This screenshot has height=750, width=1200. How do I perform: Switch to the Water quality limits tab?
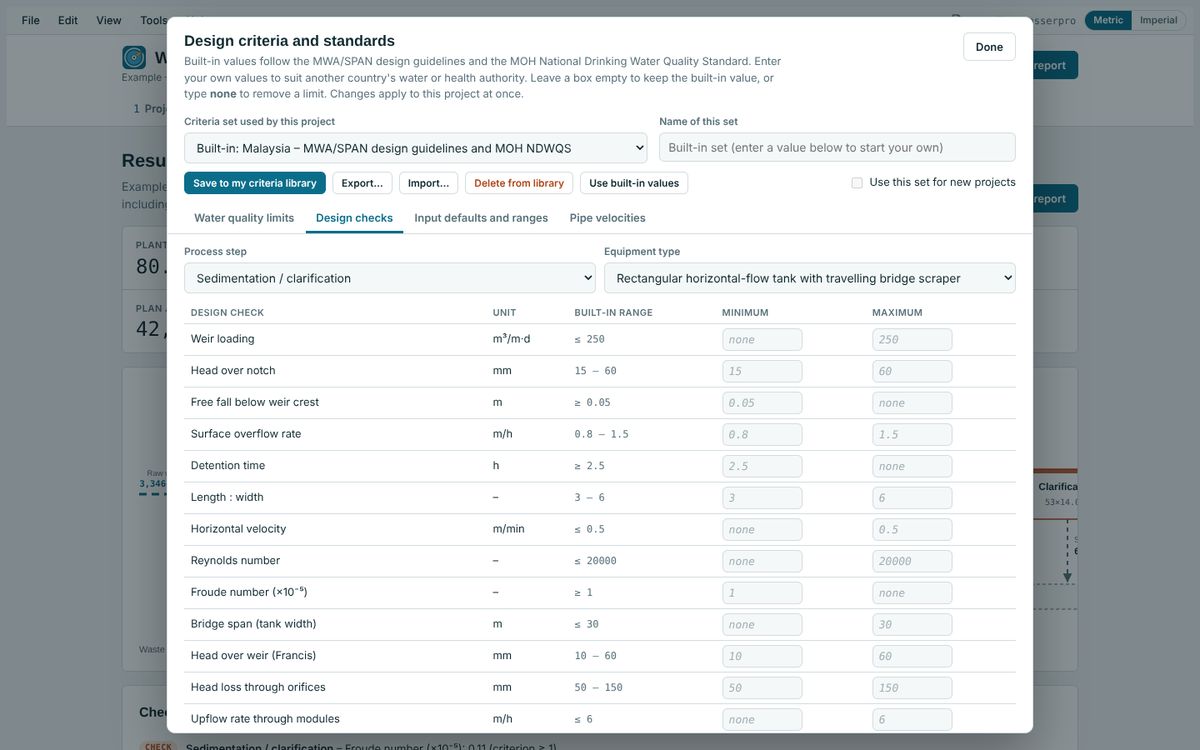click(x=244, y=218)
